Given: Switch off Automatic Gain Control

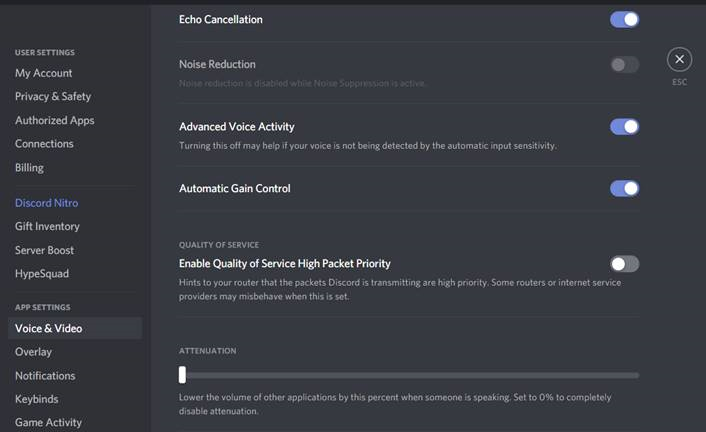Looking at the screenshot, I should pyautogui.click(x=624, y=188).
